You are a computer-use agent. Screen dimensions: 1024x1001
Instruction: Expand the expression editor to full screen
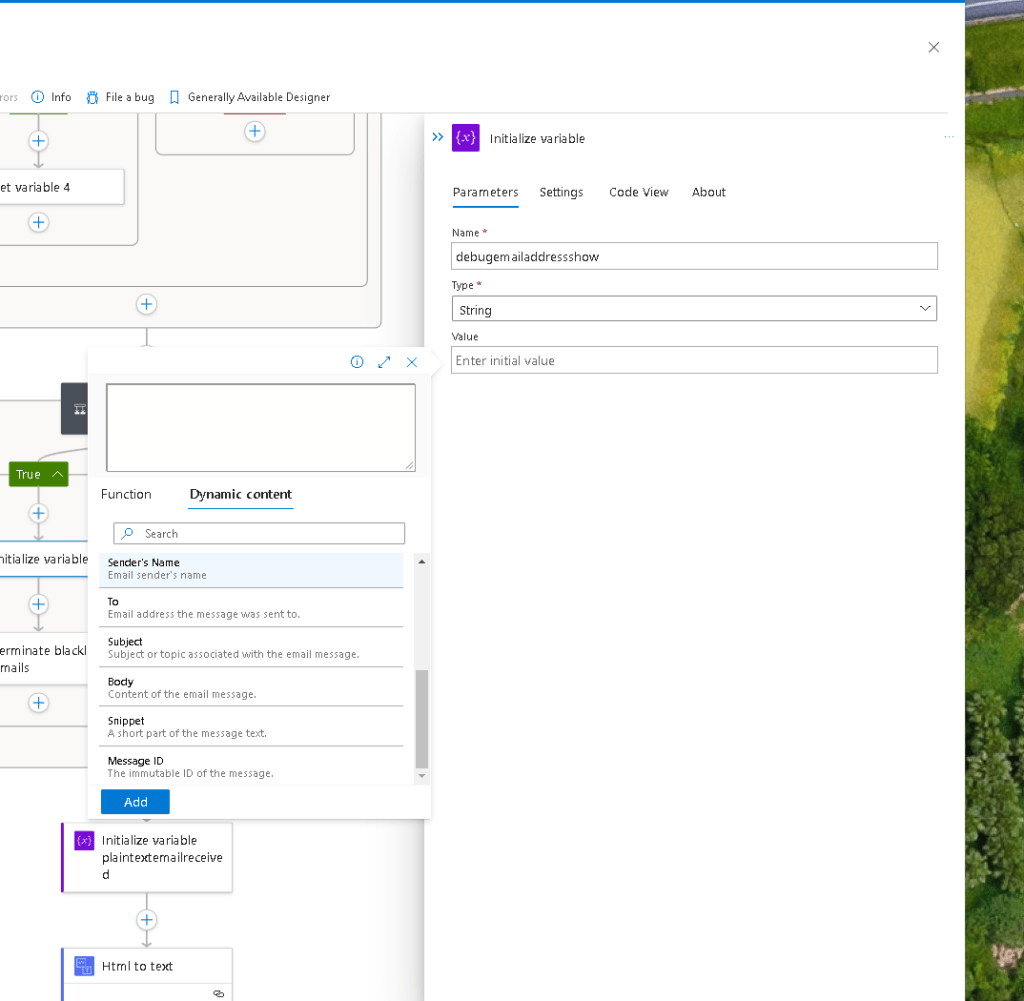pos(384,362)
